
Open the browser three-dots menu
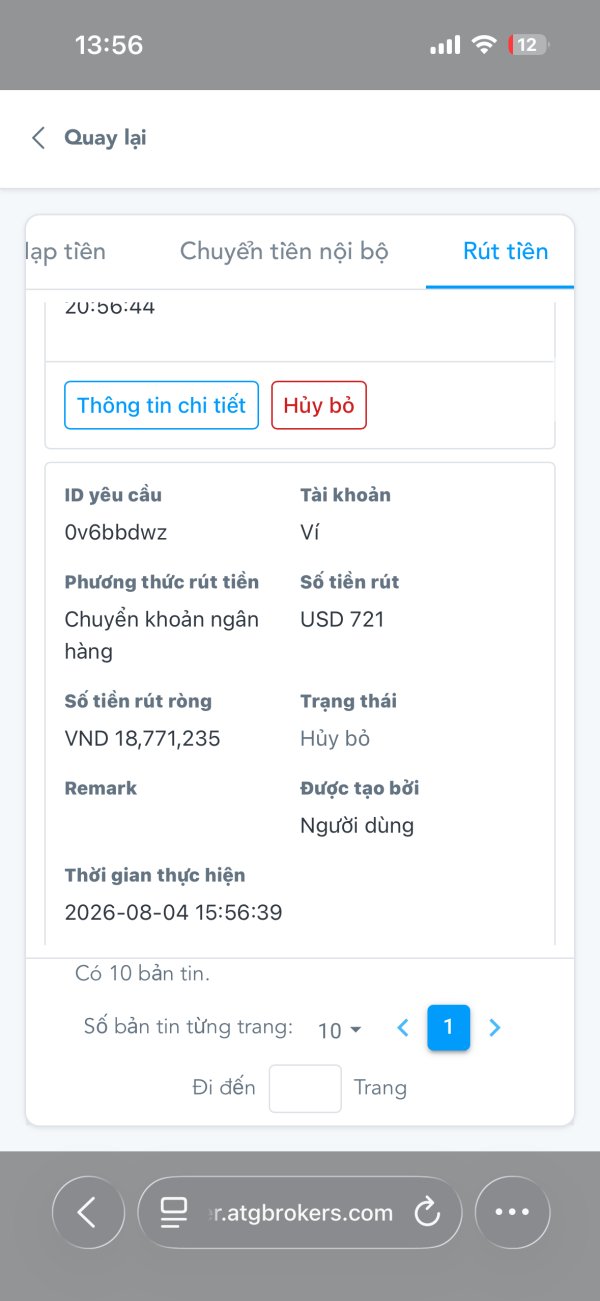512,1213
